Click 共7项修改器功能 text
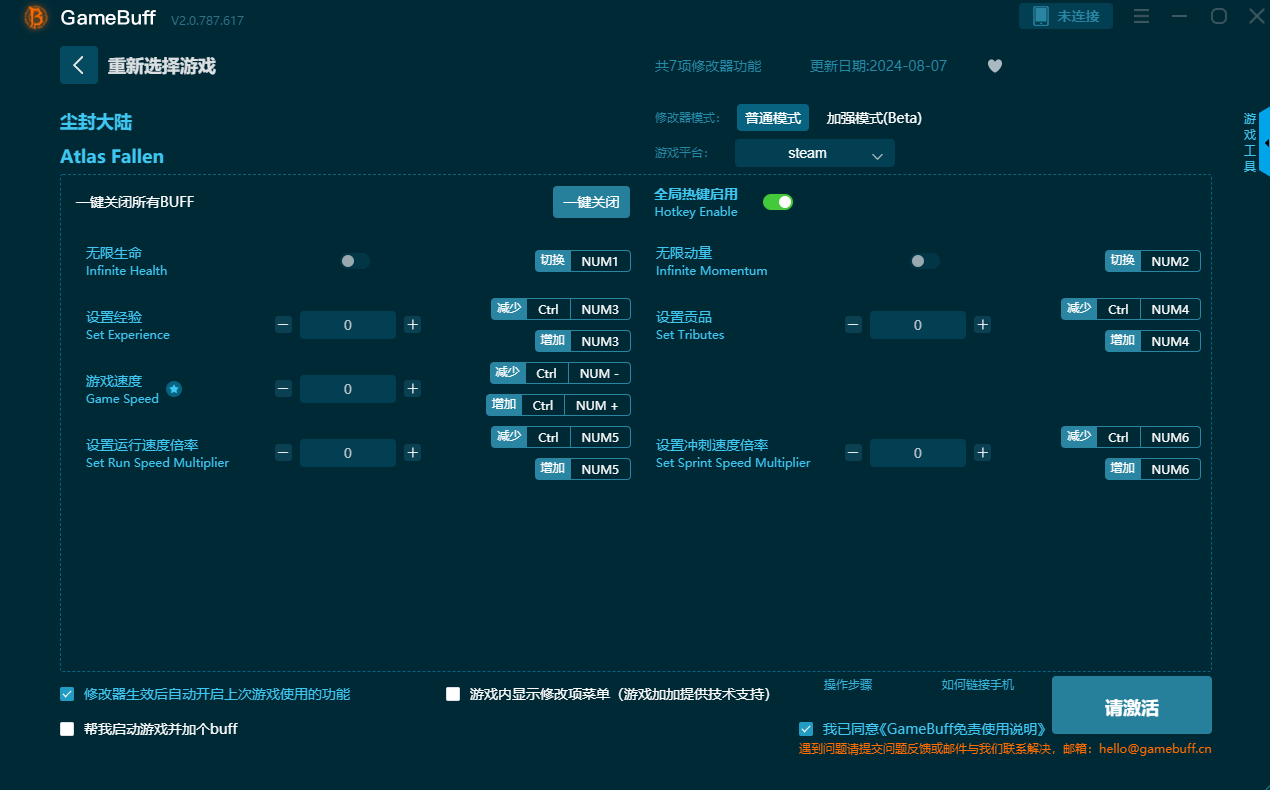Screen dimensions: 1270x790 (708, 66)
